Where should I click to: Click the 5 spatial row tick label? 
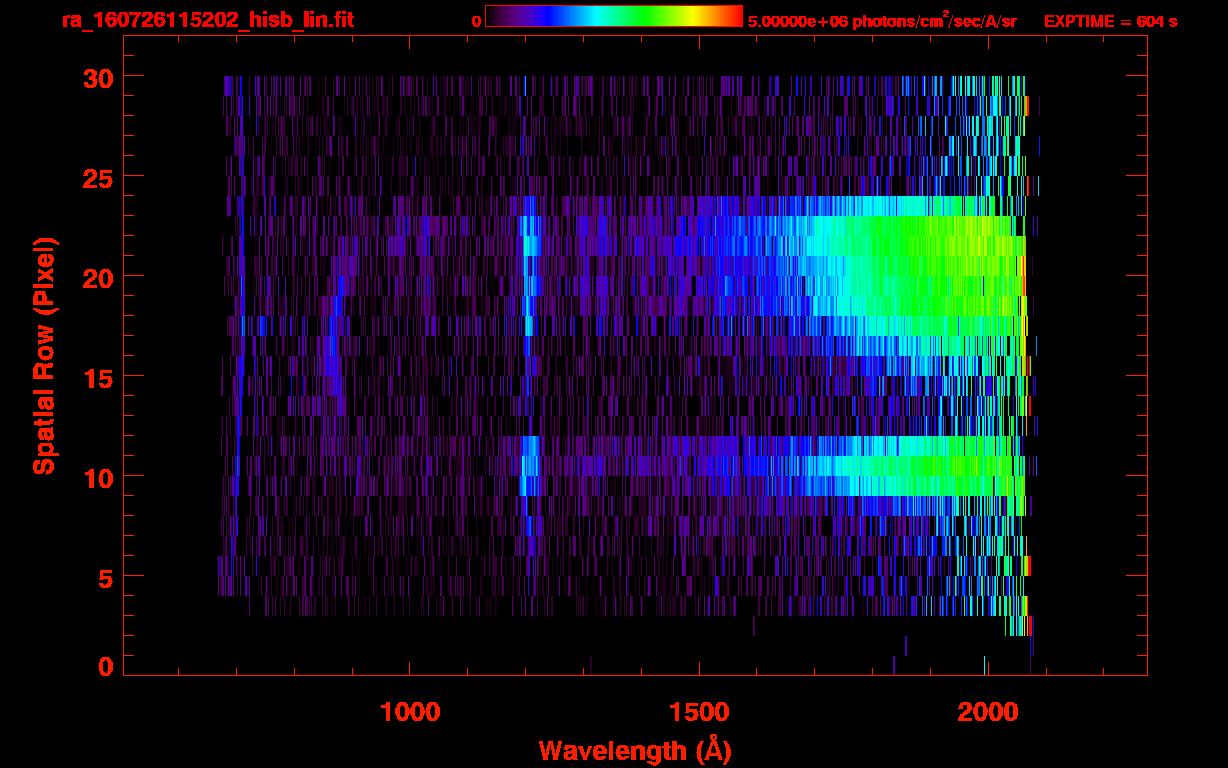(105, 577)
